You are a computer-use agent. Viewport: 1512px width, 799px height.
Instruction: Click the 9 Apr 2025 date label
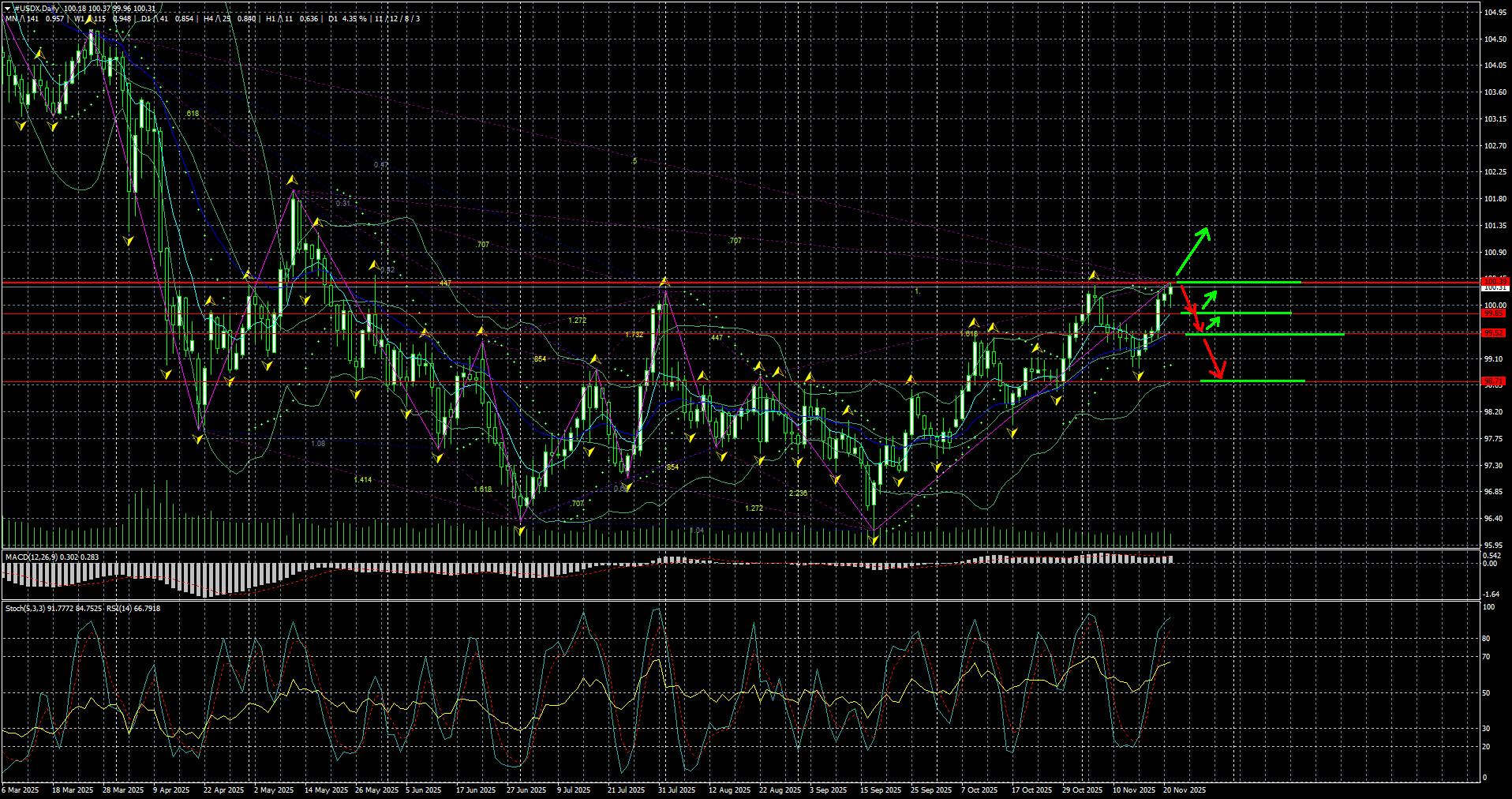(x=171, y=790)
